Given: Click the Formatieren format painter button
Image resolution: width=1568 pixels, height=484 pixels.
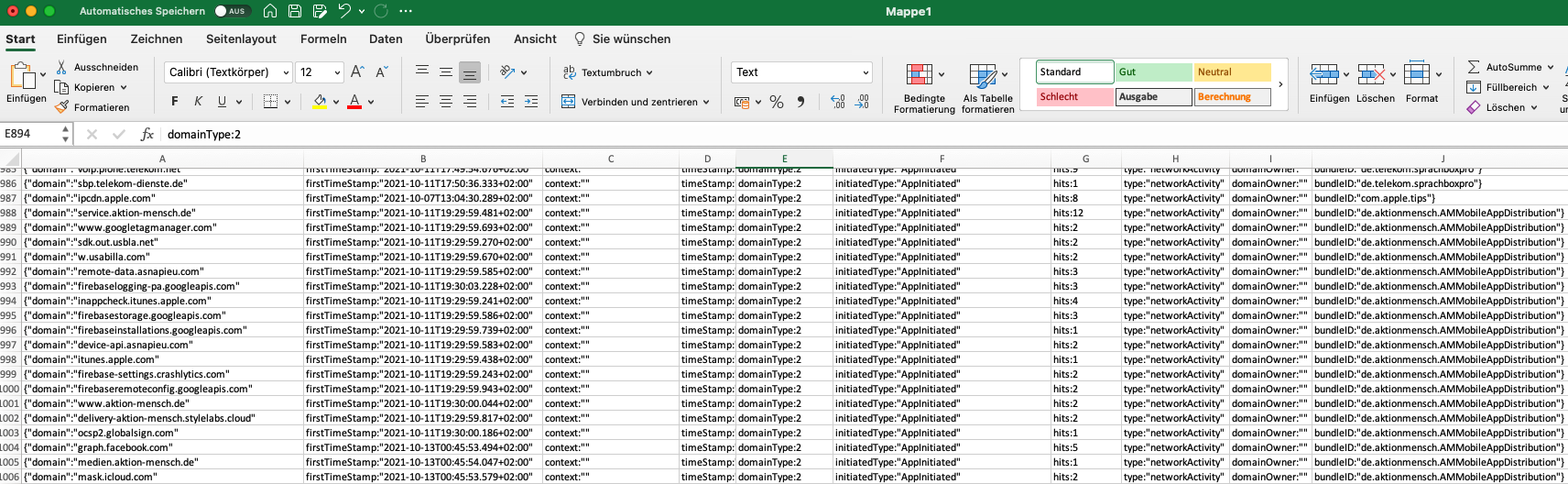Looking at the screenshot, I should click(x=92, y=107).
